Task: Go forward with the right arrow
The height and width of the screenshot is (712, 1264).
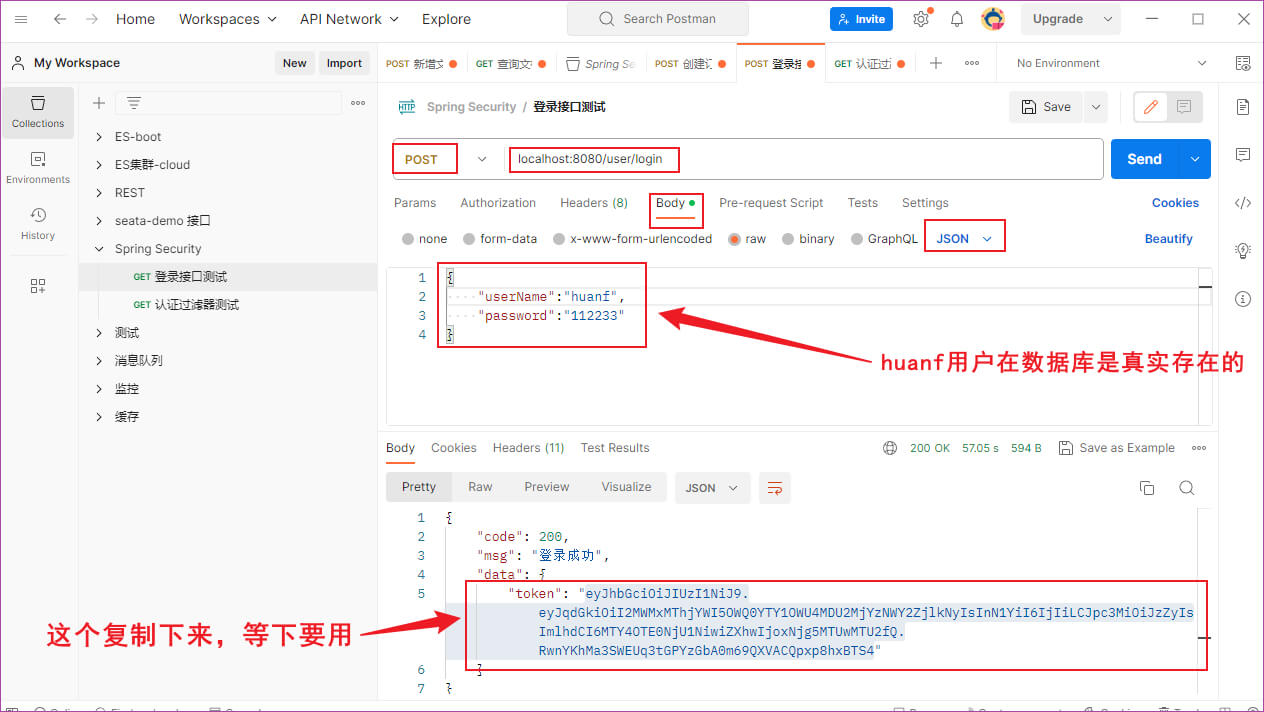Action: (x=92, y=19)
